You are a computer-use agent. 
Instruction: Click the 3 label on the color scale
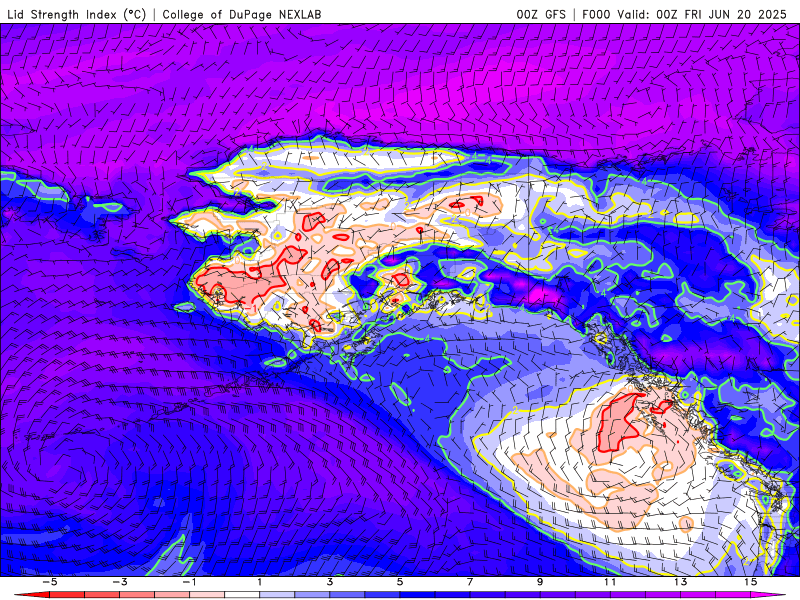click(330, 582)
